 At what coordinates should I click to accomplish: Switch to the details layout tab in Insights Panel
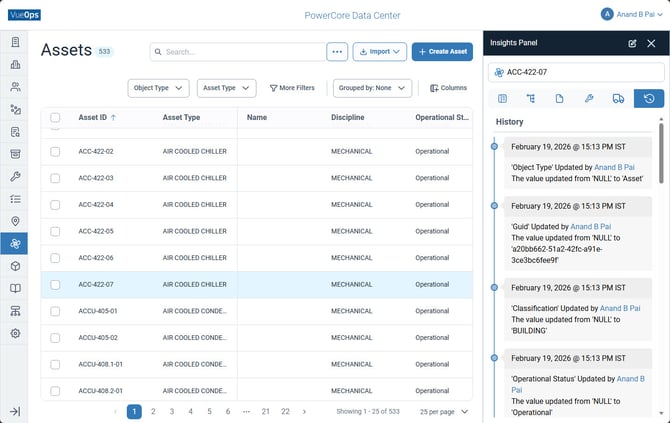502,99
